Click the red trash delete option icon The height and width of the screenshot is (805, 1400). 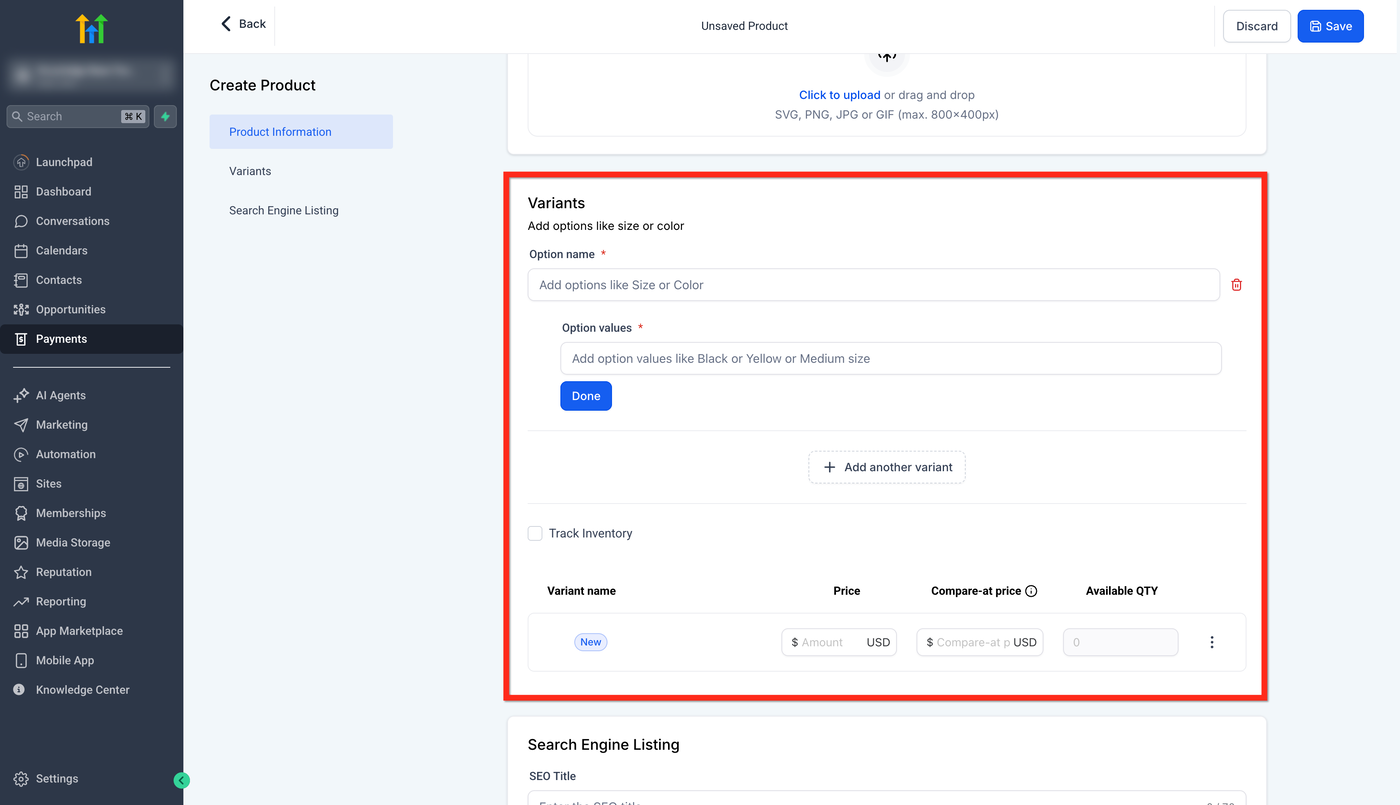click(1236, 285)
